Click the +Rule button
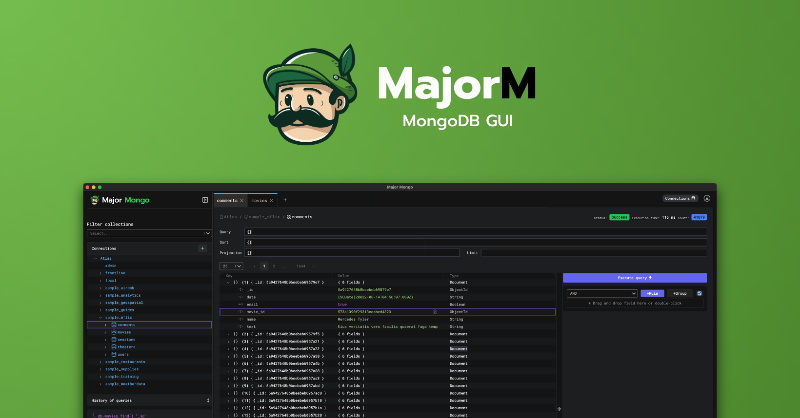The height and width of the screenshot is (418, 800). [653, 293]
